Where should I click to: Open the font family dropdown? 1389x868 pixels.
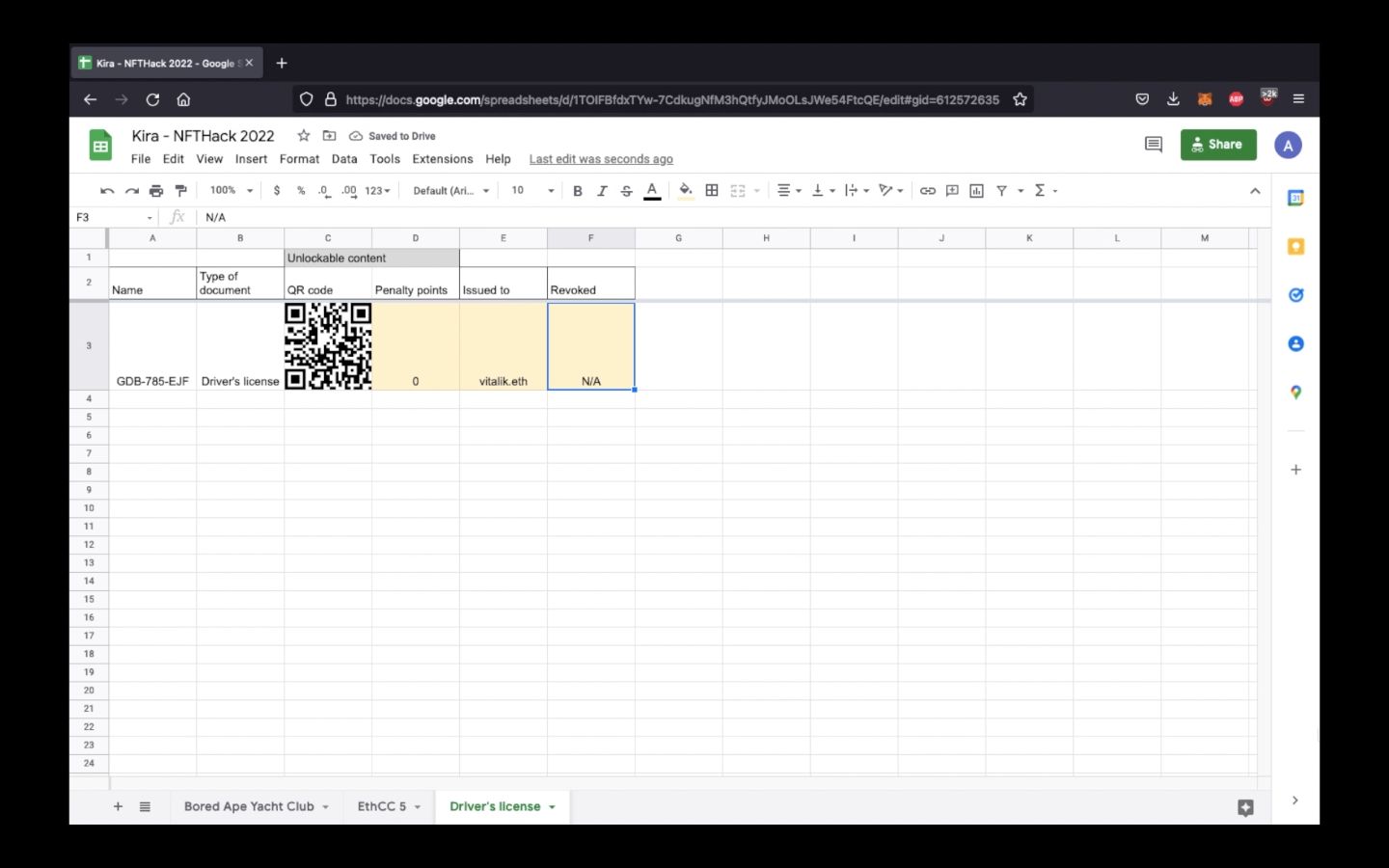click(451, 191)
